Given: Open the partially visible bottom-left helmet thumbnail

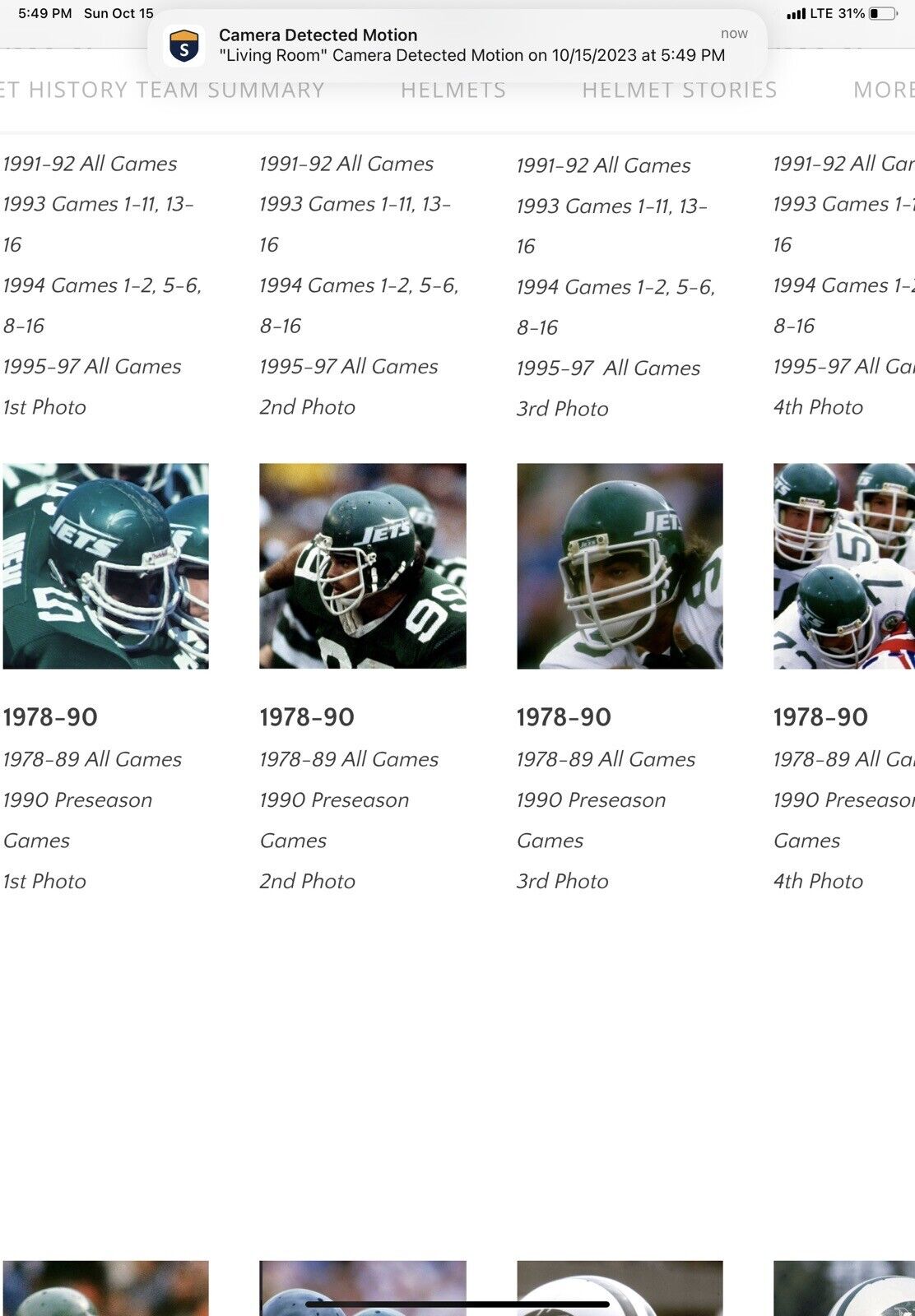Looking at the screenshot, I should [x=105, y=1288].
